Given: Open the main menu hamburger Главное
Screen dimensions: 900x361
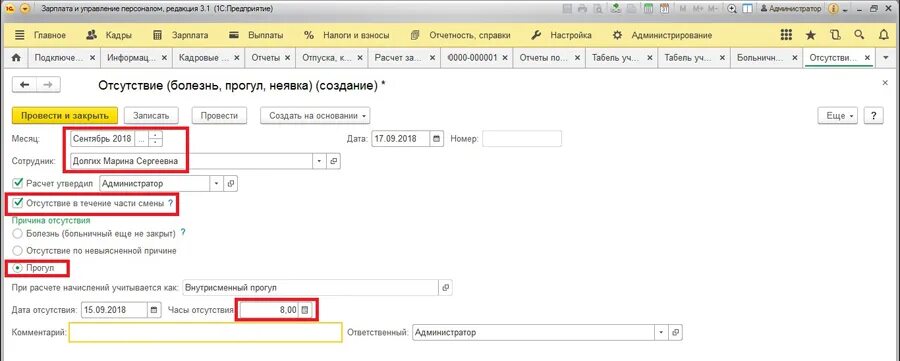Looking at the screenshot, I should 40,35.
